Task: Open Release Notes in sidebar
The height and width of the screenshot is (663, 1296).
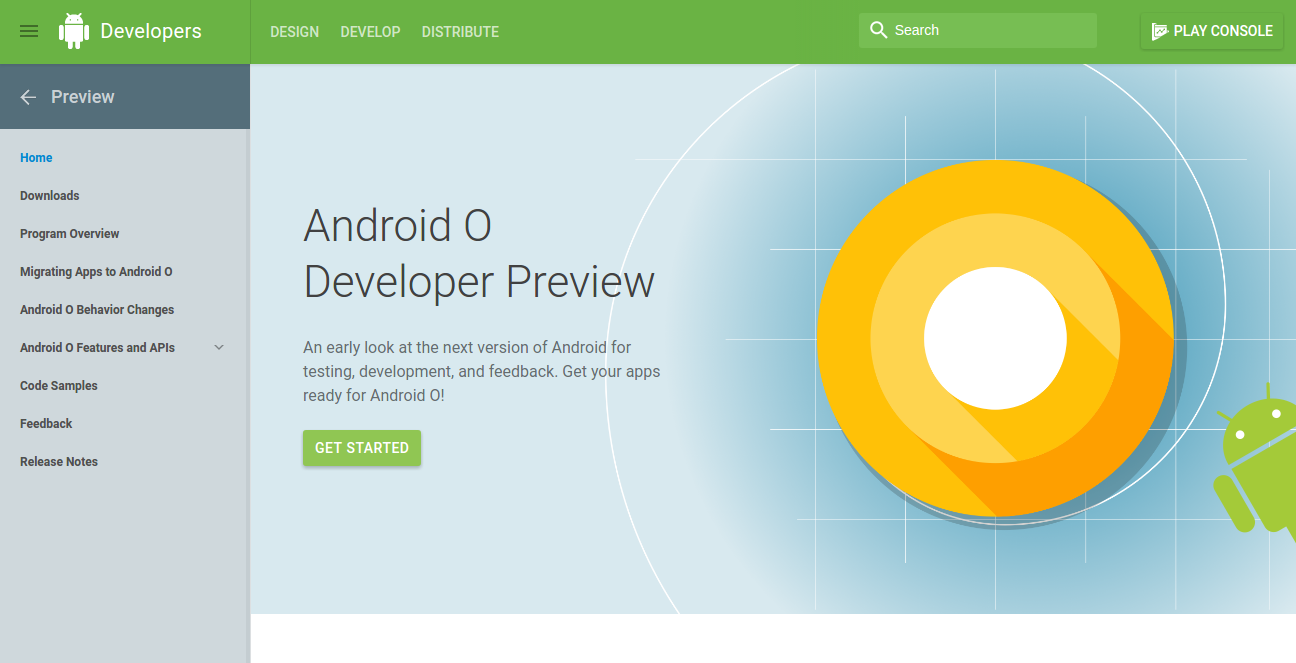Action: pyautogui.click(x=59, y=462)
